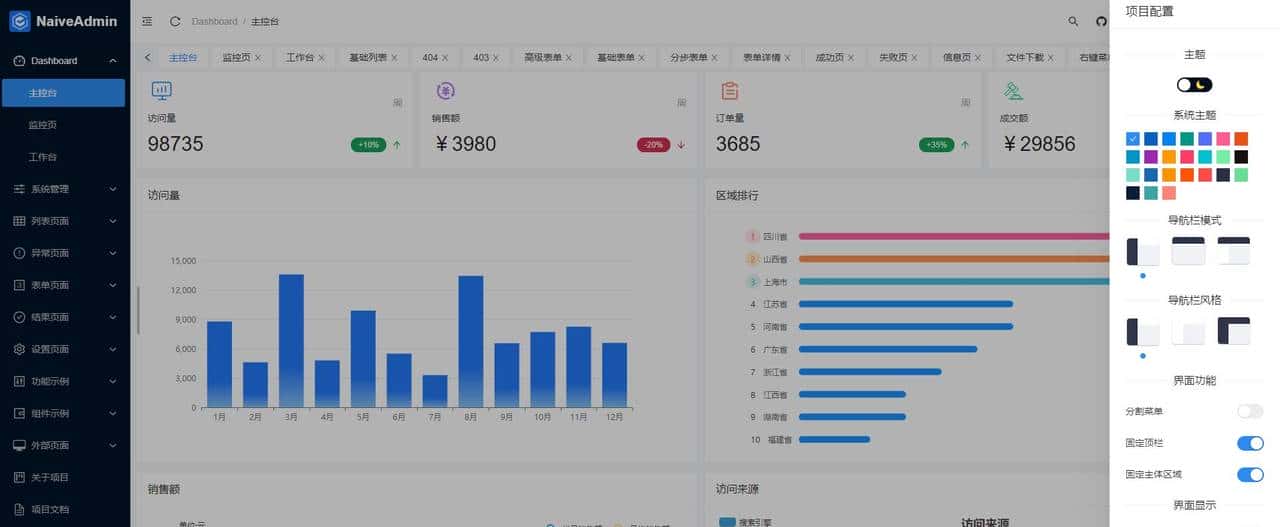The height and width of the screenshot is (527, 1280).
Task: Click the clipboard icon on 订单量 card
Action: [729, 91]
